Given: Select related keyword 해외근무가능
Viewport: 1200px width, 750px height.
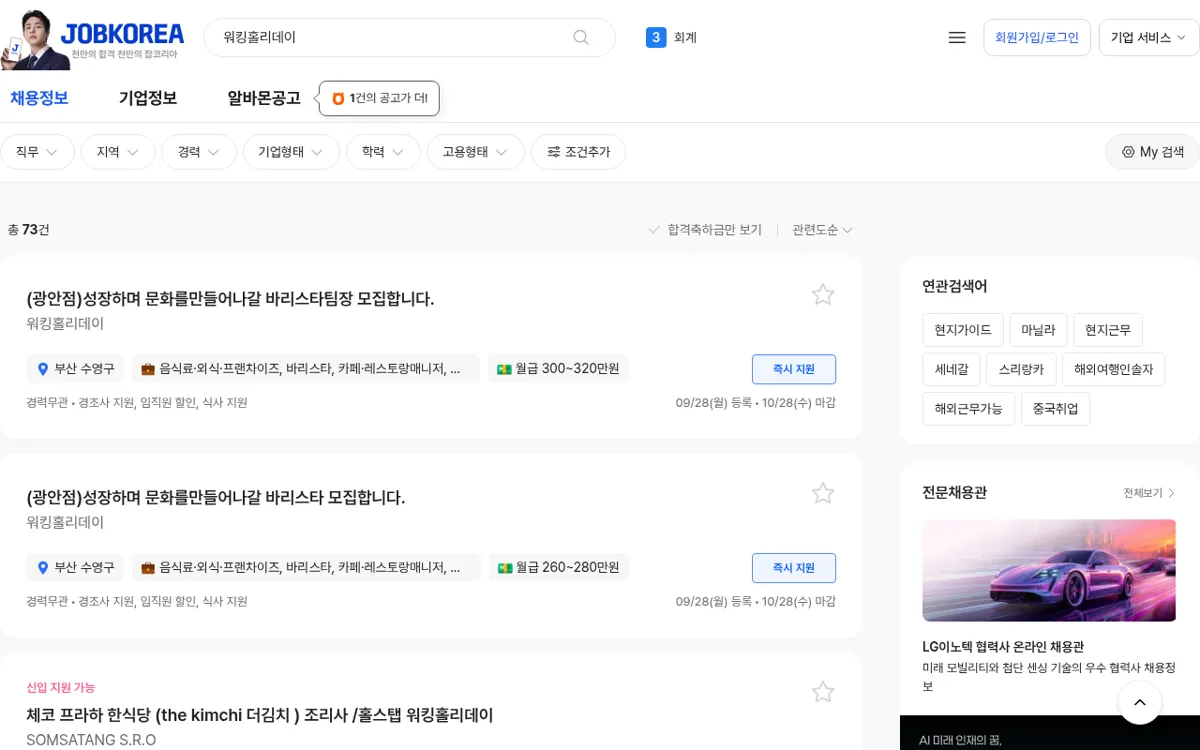Looking at the screenshot, I should tap(968, 409).
